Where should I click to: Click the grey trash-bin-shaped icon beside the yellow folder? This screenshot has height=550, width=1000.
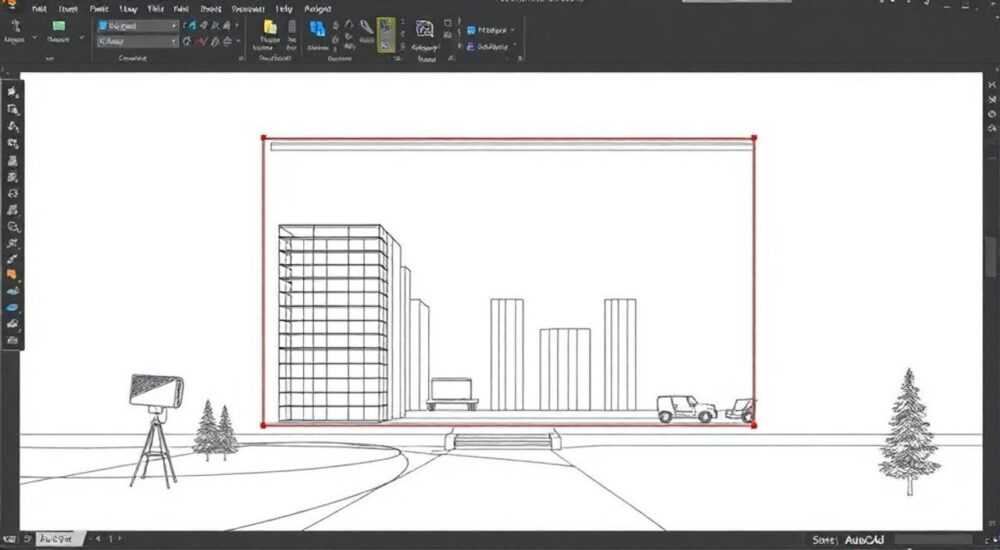[291, 27]
